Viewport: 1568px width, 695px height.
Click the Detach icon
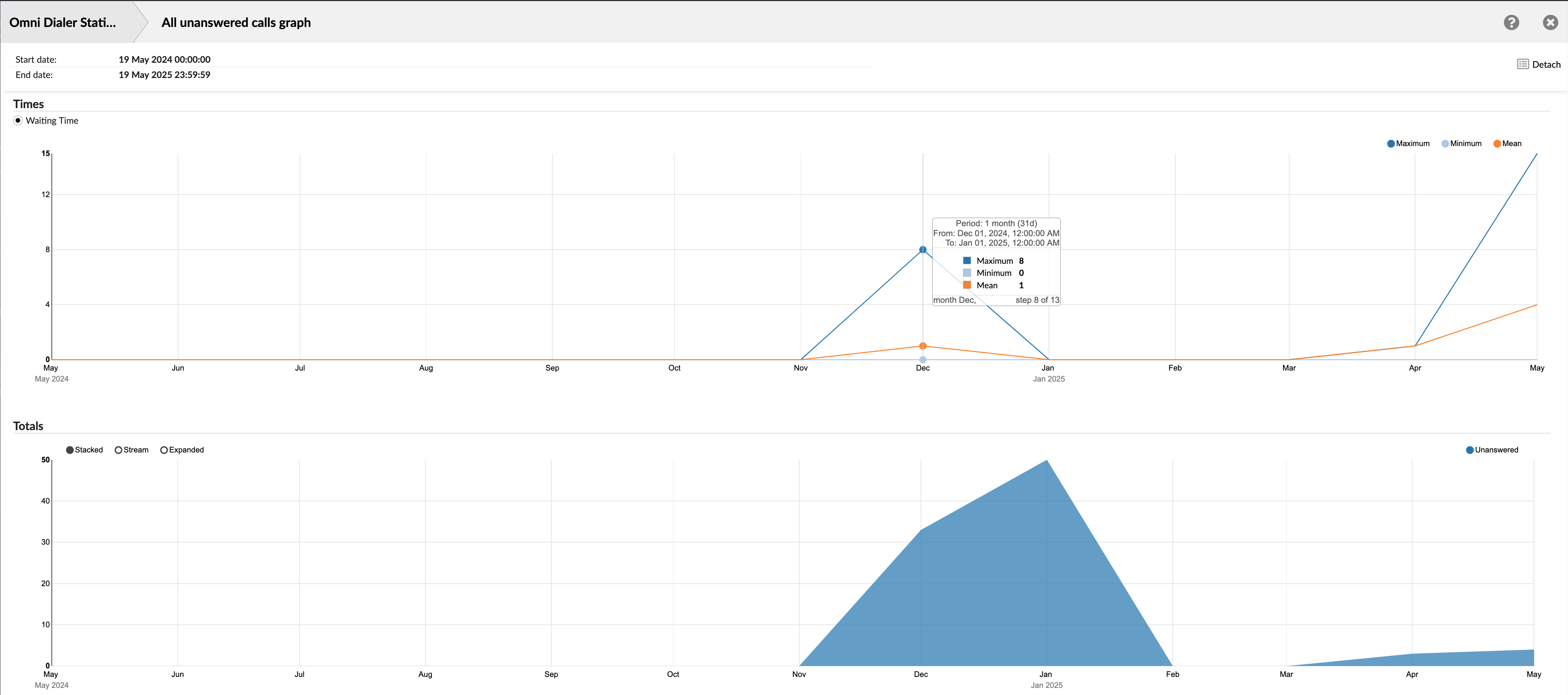click(1522, 63)
